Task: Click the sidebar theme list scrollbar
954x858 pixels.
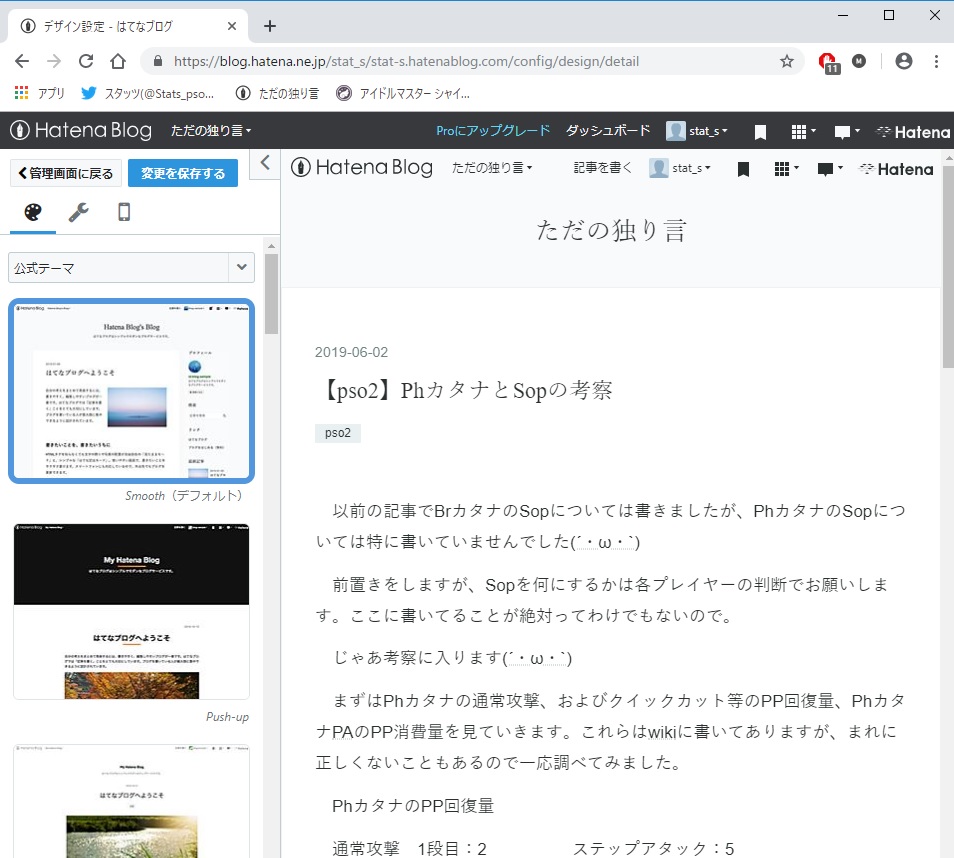Action: pyautogui.click(x=271, y=294)
